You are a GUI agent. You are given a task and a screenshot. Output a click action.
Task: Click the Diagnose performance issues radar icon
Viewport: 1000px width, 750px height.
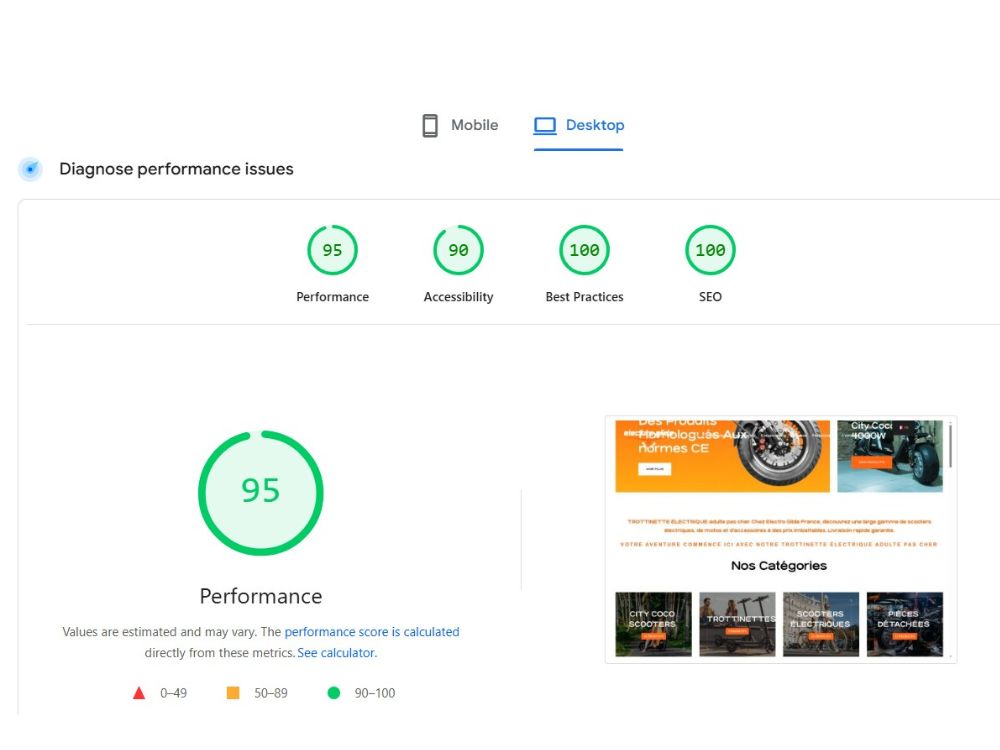[x=30, y=169]
